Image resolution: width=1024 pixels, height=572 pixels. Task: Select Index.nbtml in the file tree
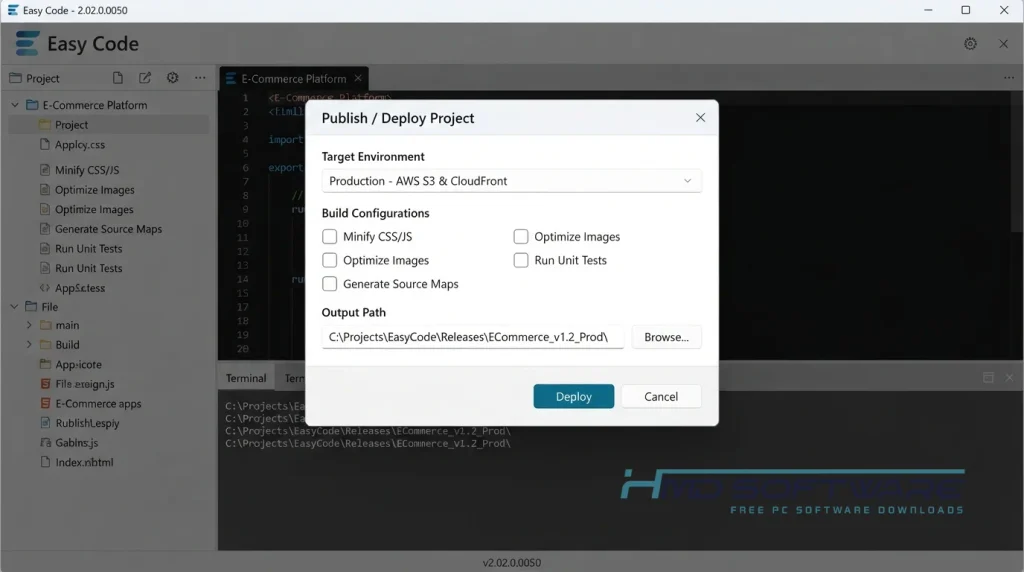pos(84,462)
